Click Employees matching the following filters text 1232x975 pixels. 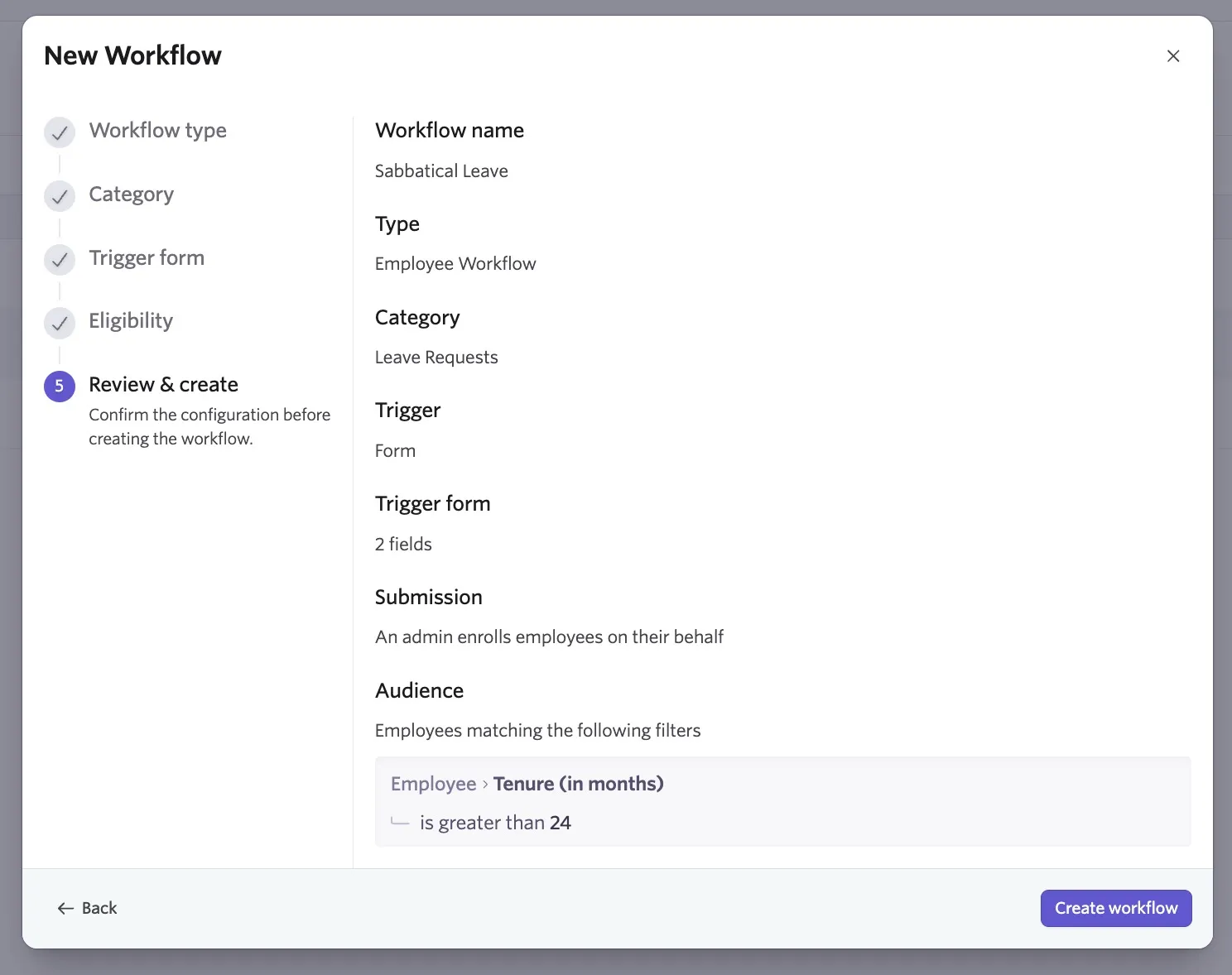[537, 730]
